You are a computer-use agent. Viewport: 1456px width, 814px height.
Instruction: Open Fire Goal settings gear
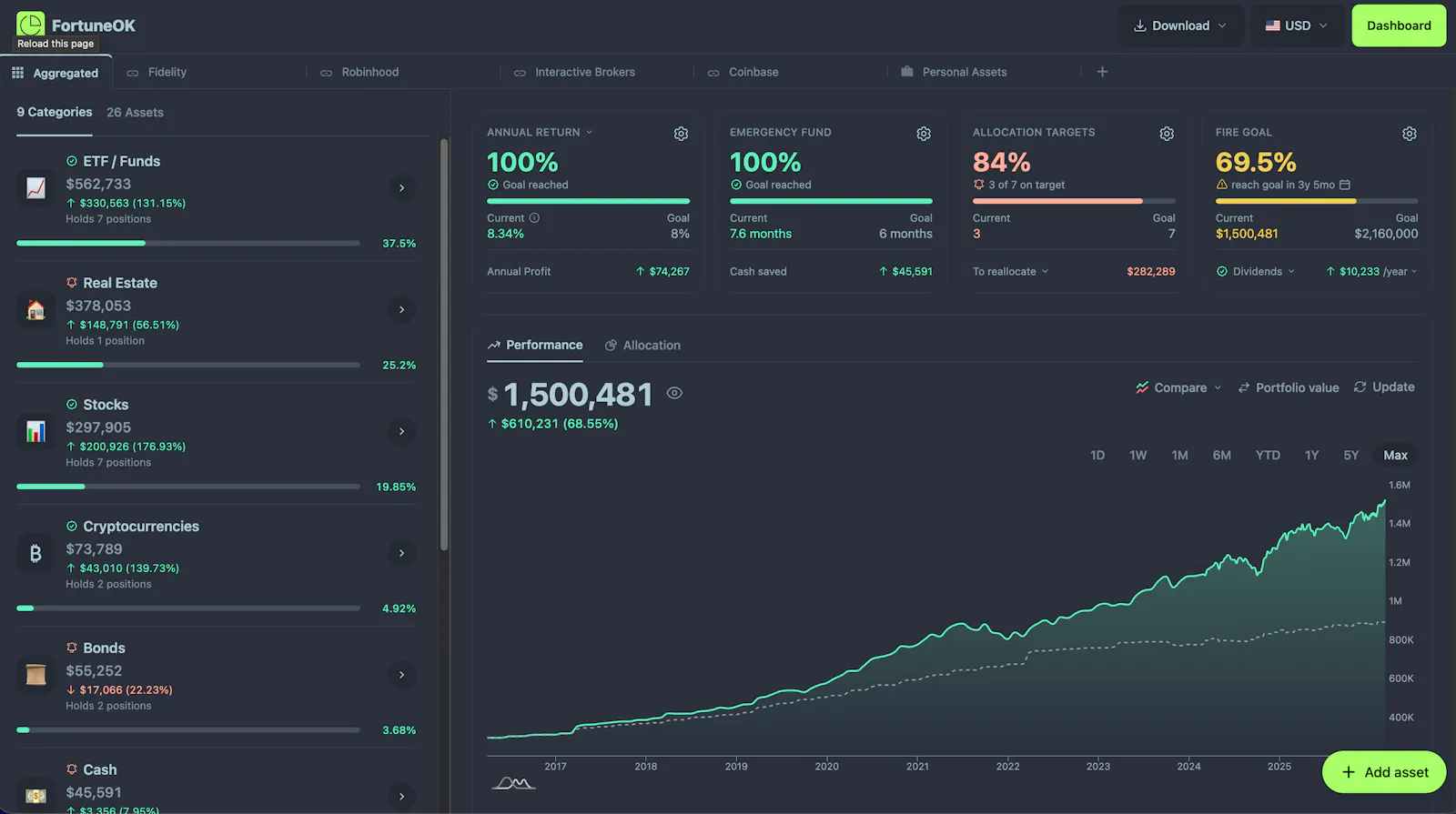(1410, 134)
